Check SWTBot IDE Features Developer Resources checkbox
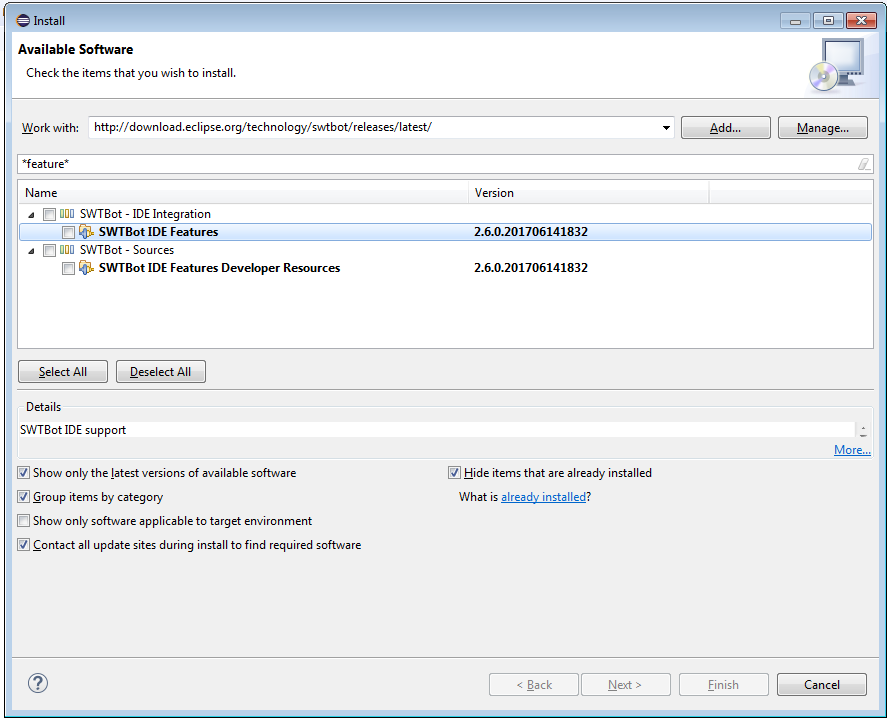 click(68, 269)
